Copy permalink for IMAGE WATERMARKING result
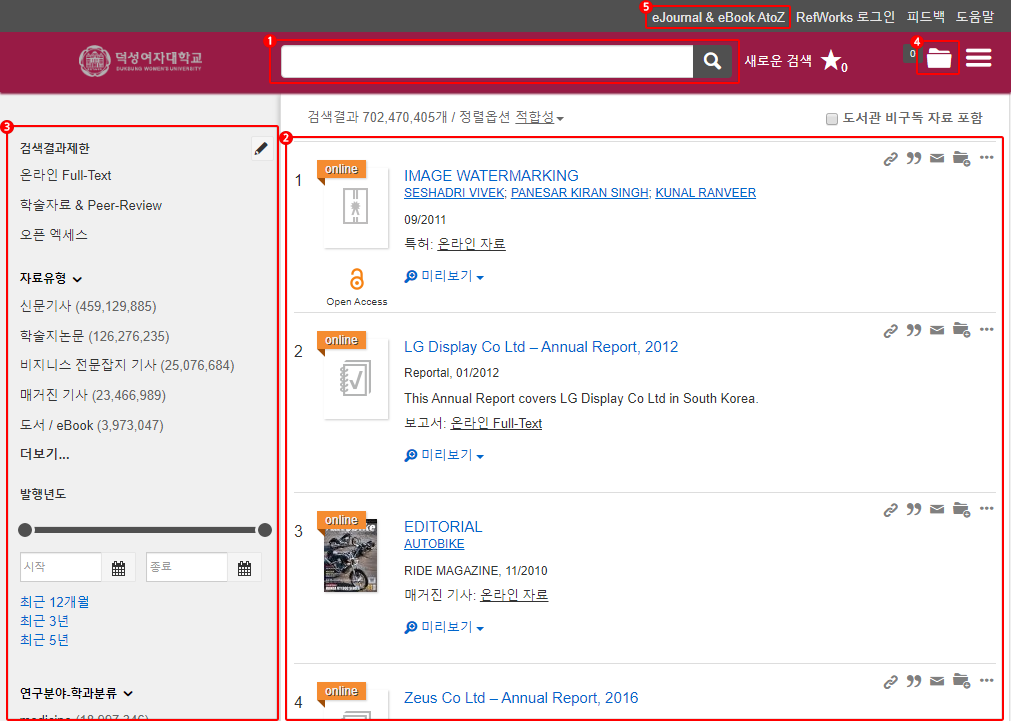Screen dimensions: 1011x721 click(890, 158)
